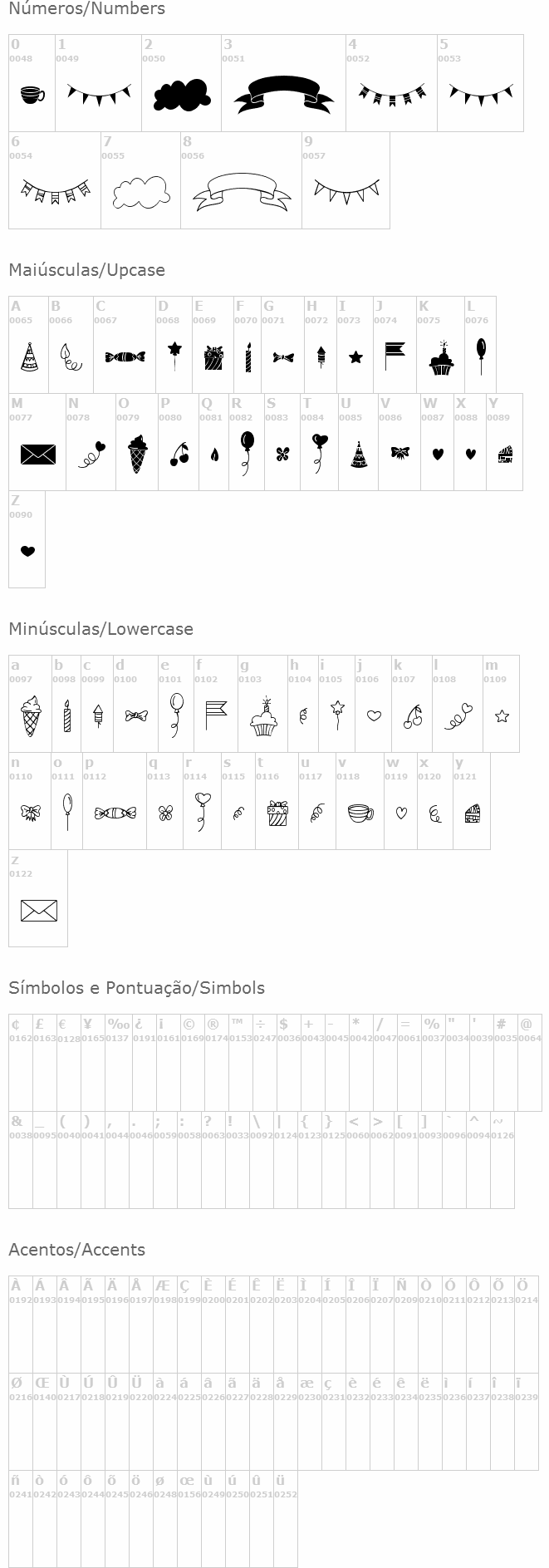Image resolution: width=549 pixels, height=1568 pixels.
Task: Click the Maiúsculas/Upcase section heading
Action: coord(86,270)
